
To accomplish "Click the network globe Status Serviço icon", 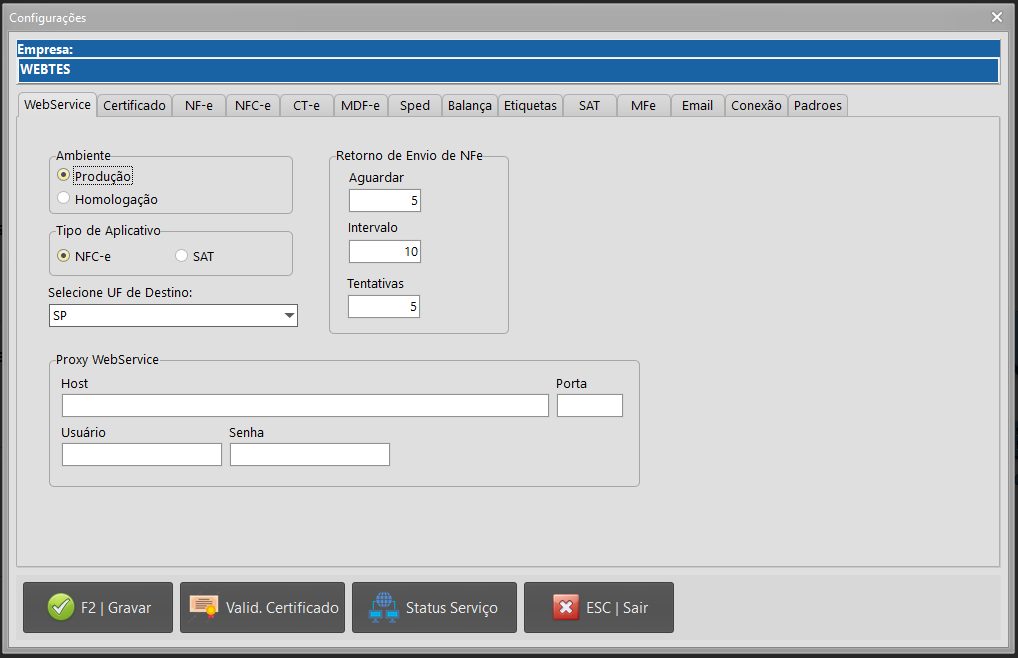I will (384, 607).
